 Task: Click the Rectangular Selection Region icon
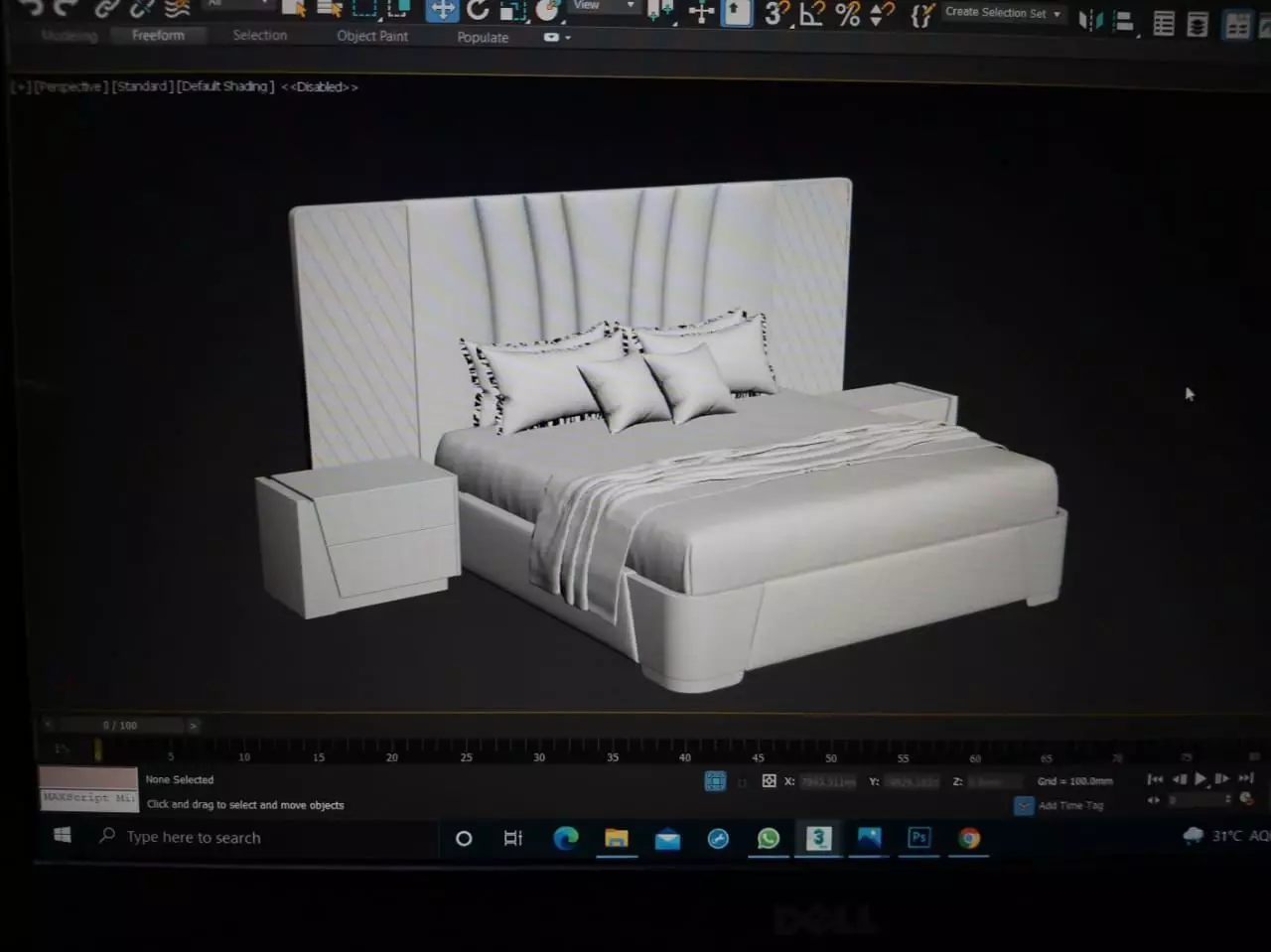tap(364, 8)
